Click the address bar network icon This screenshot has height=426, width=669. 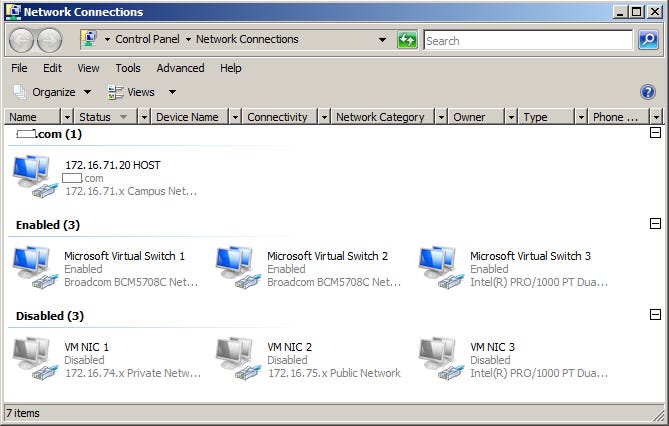89,39
